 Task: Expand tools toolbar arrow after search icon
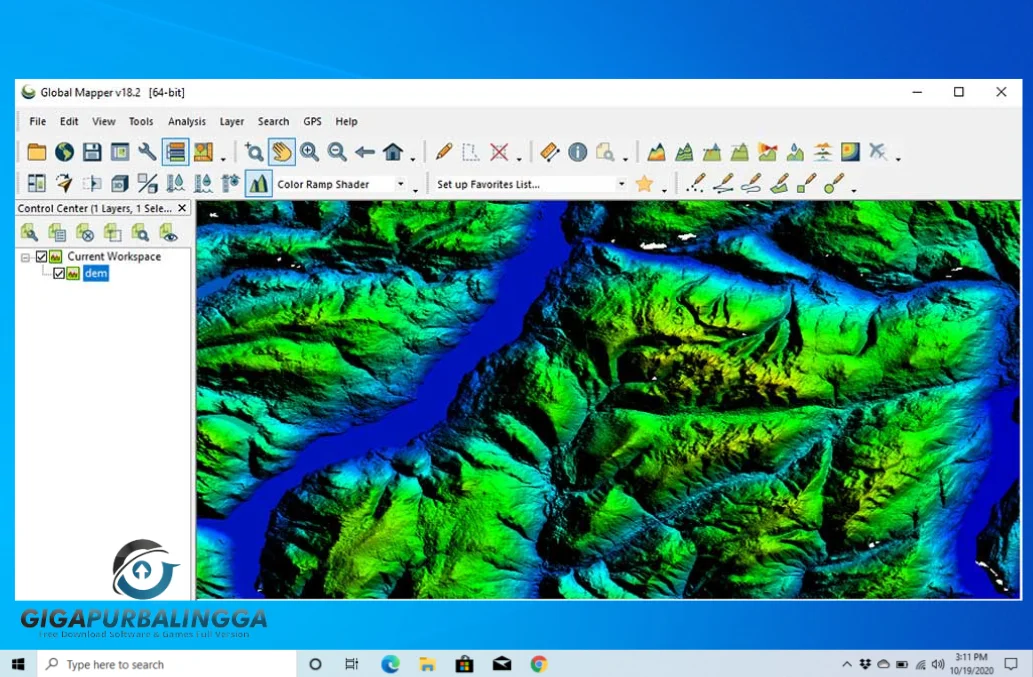pos(625,159)
